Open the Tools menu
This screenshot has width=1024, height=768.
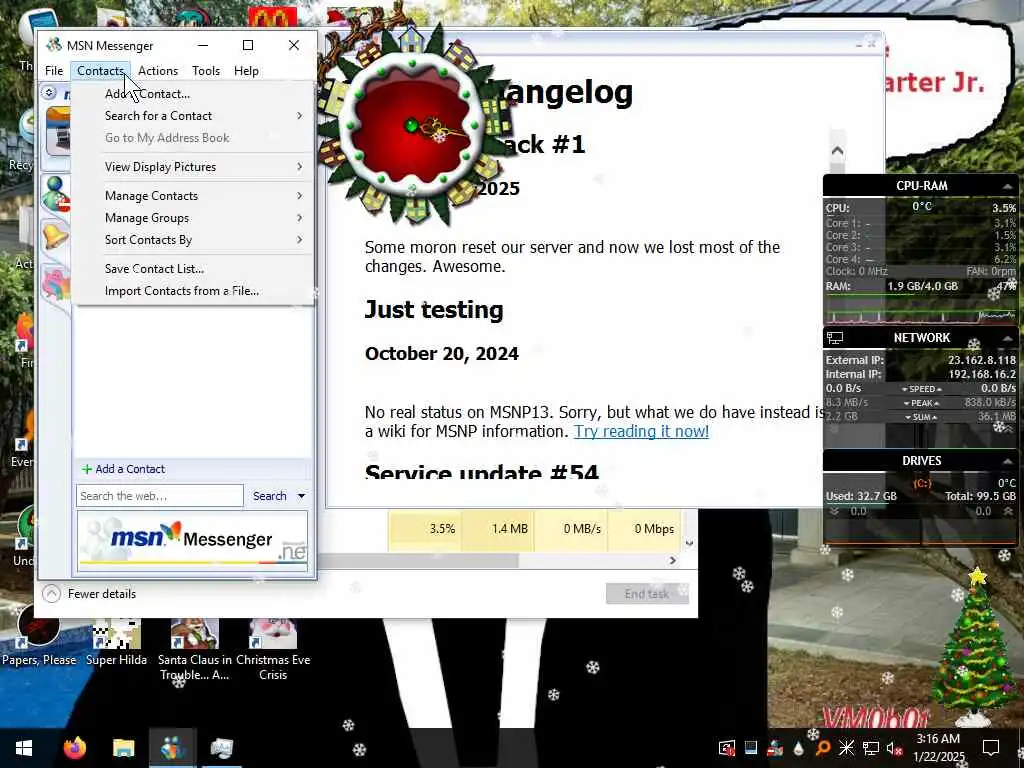[206, 71]
